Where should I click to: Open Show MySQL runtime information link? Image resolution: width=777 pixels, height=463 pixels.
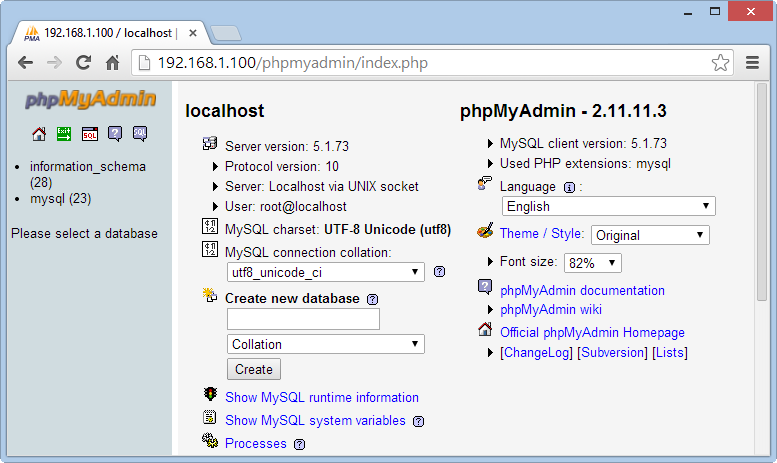click(x=321, y=397)
